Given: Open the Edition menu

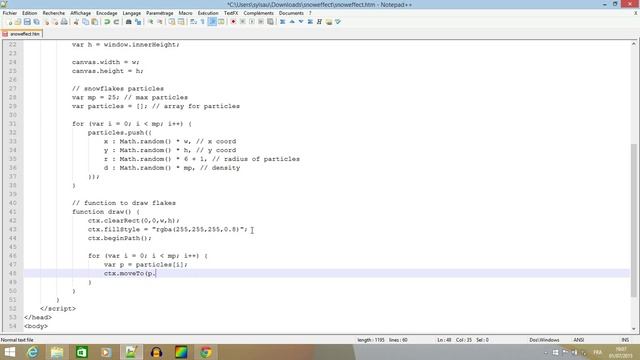Looking at the screenshot, I should (x=29, y=13).
